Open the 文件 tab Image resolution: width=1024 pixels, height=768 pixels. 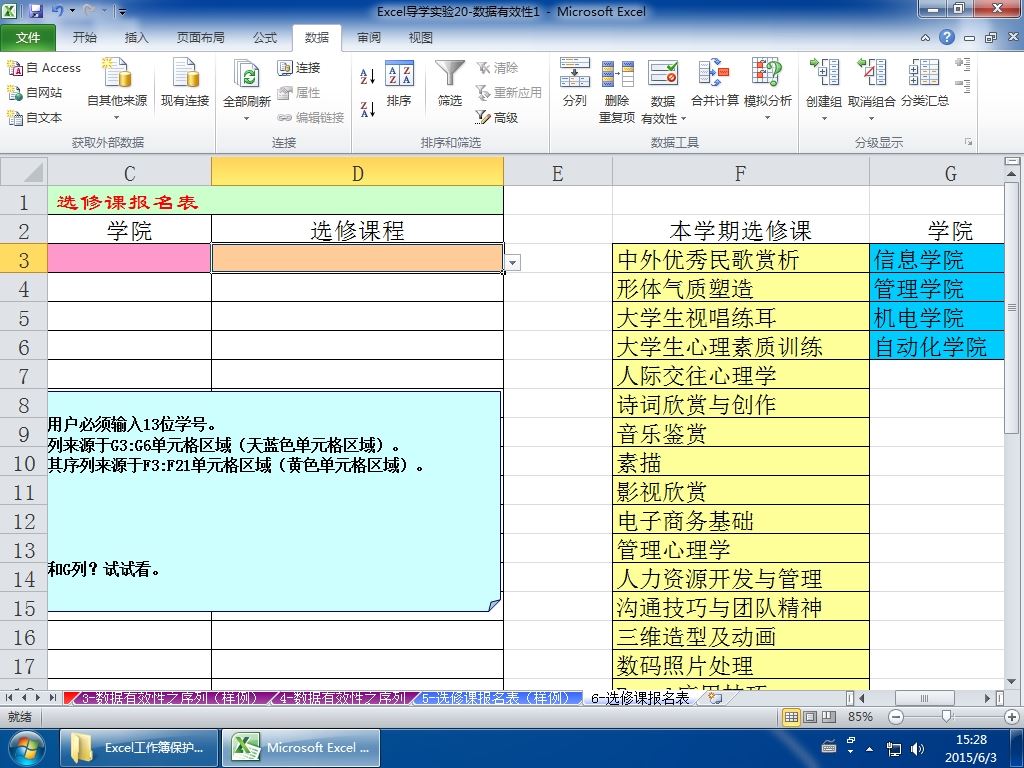point(27,37)
